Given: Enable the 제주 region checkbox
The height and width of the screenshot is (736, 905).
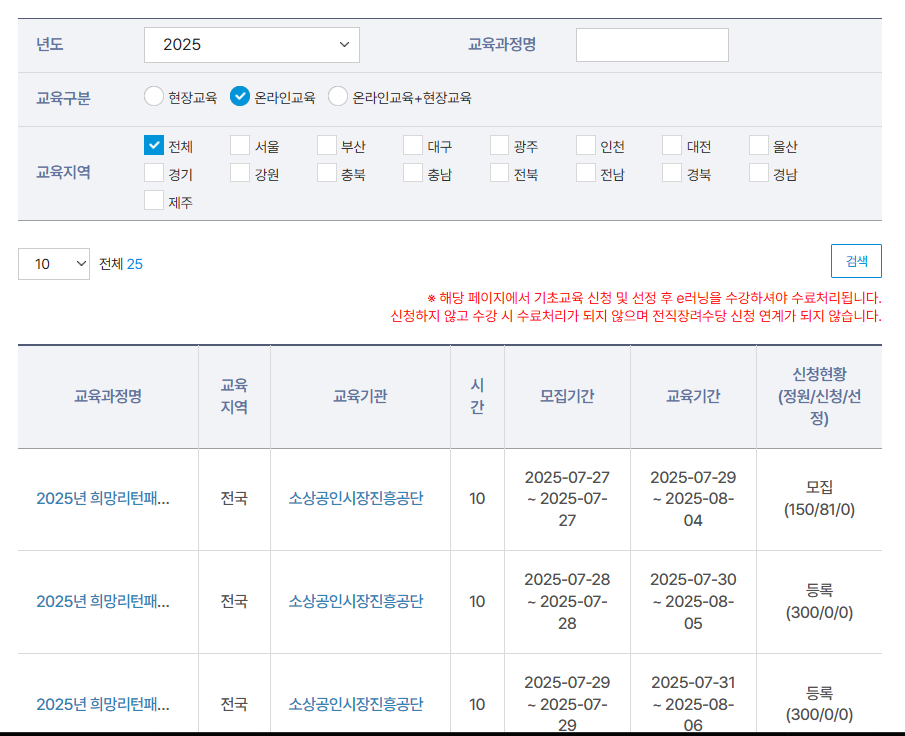Looking at the screenshot, I should [x=152, y=201].
